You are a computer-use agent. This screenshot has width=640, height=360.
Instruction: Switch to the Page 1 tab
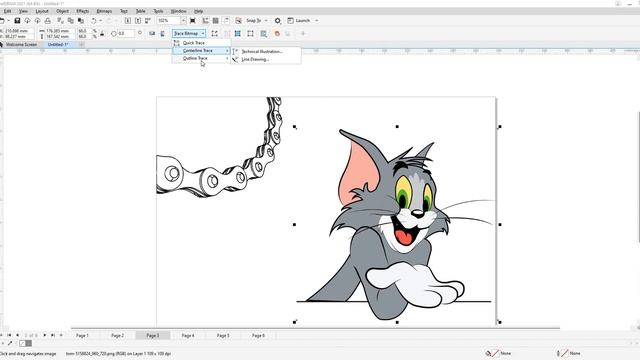82,335
